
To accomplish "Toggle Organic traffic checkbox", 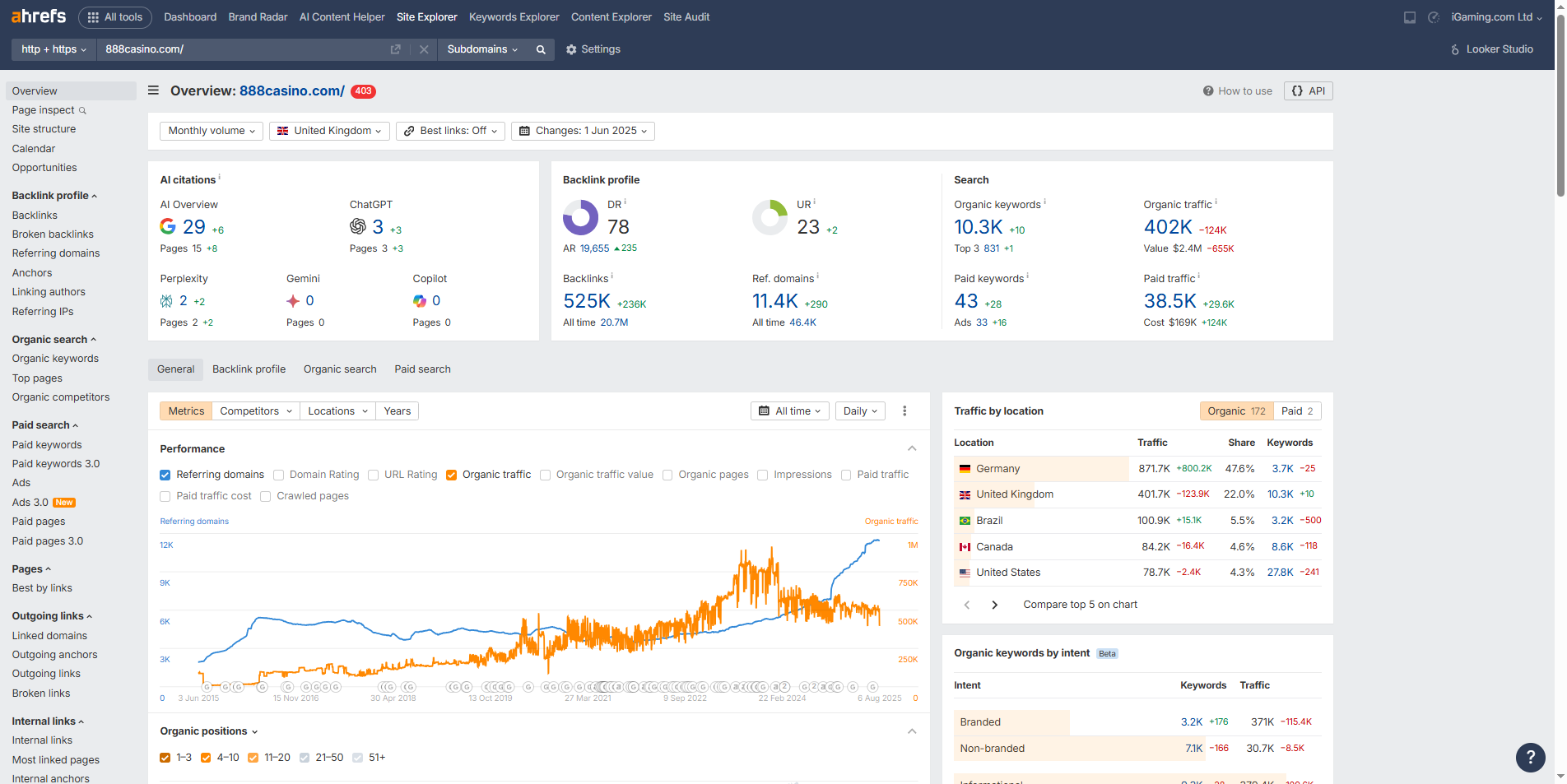I will point(452,475).
